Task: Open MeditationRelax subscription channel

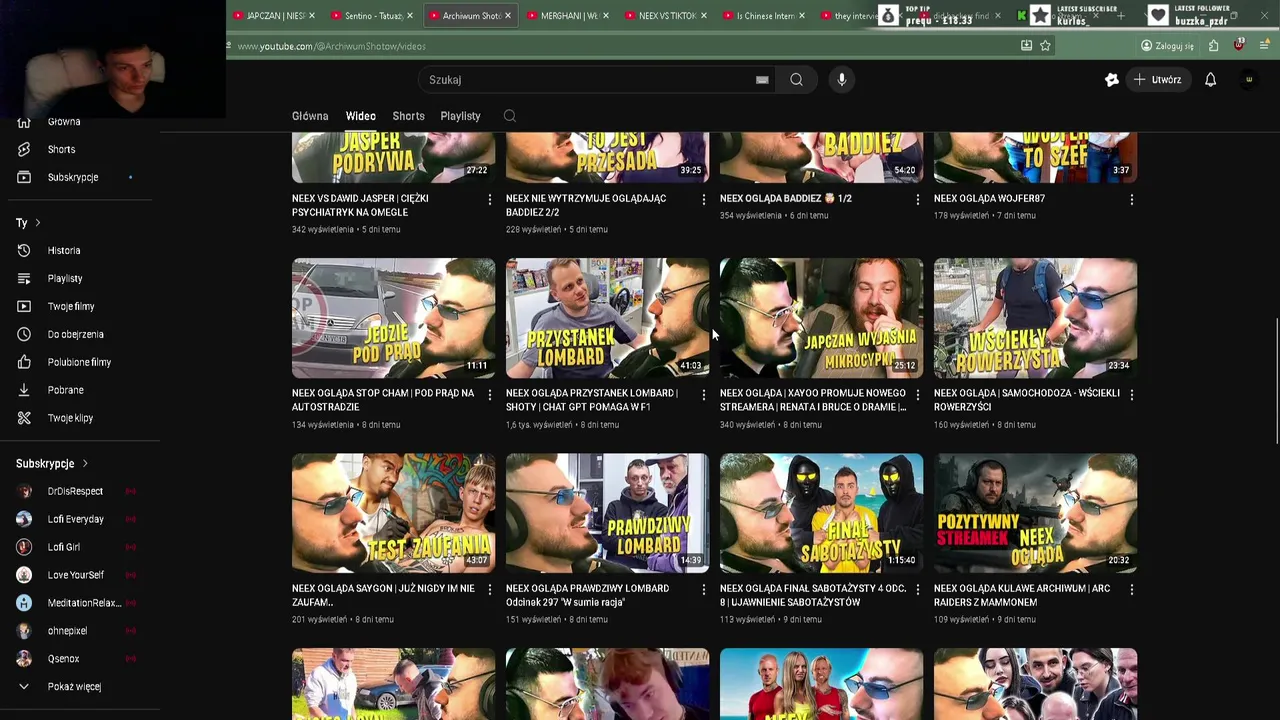Action: click(x=84, y=603)
